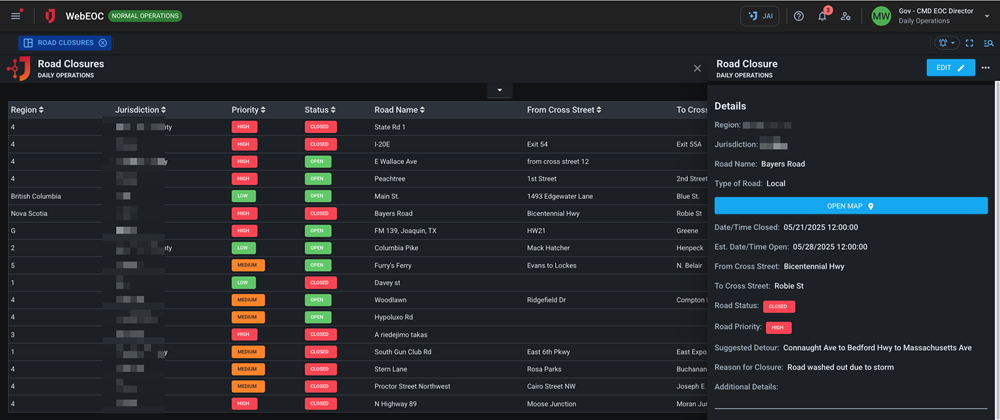The height and width of the screenshot is (420, 1000).
Task: Expand the alarm bell dropdown
Action: coord(947,43)
